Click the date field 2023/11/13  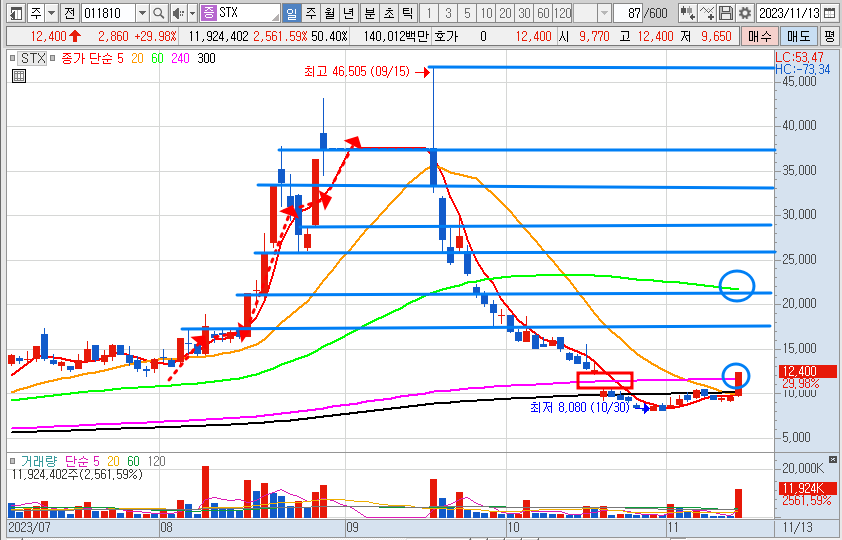[789, 13]
